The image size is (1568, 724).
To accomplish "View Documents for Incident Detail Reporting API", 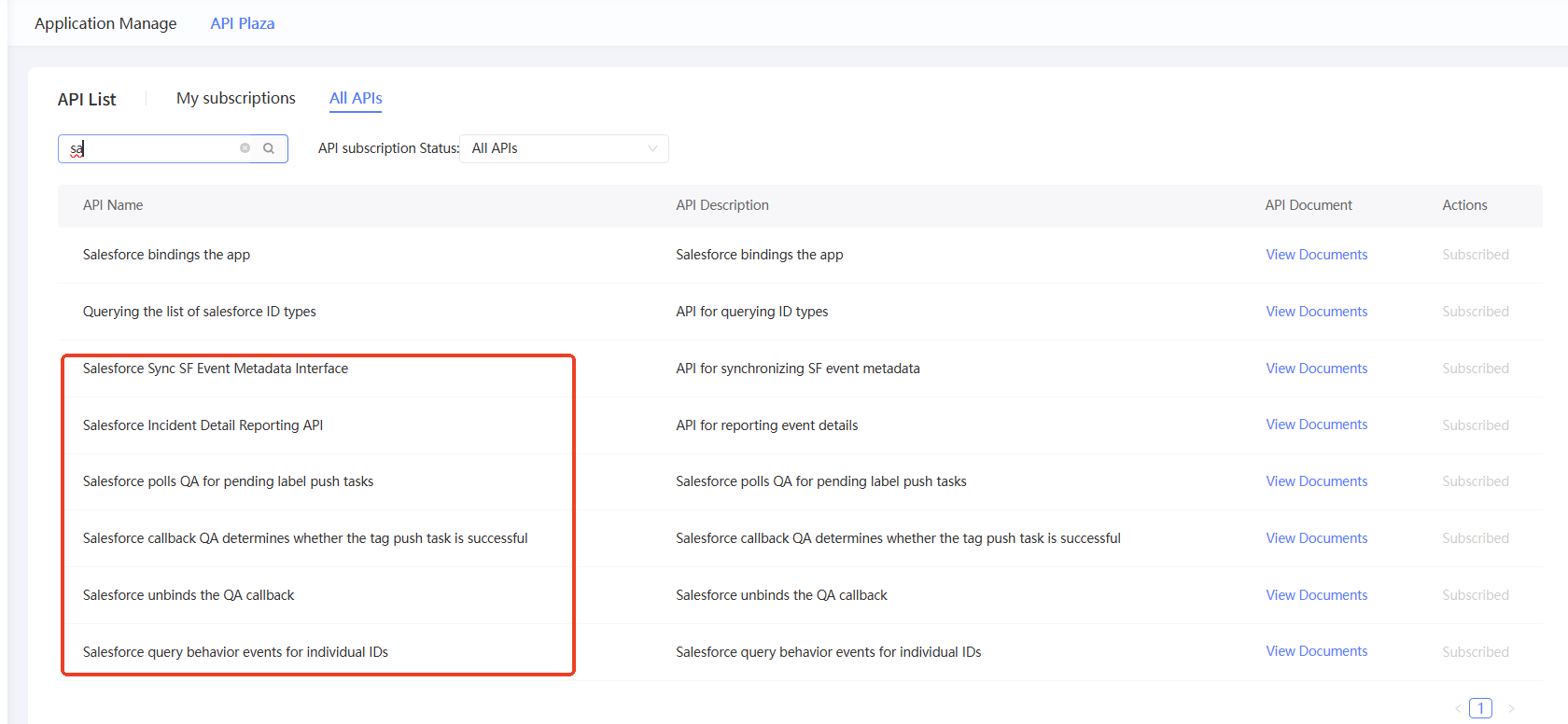I will (x=1316, y=425).
